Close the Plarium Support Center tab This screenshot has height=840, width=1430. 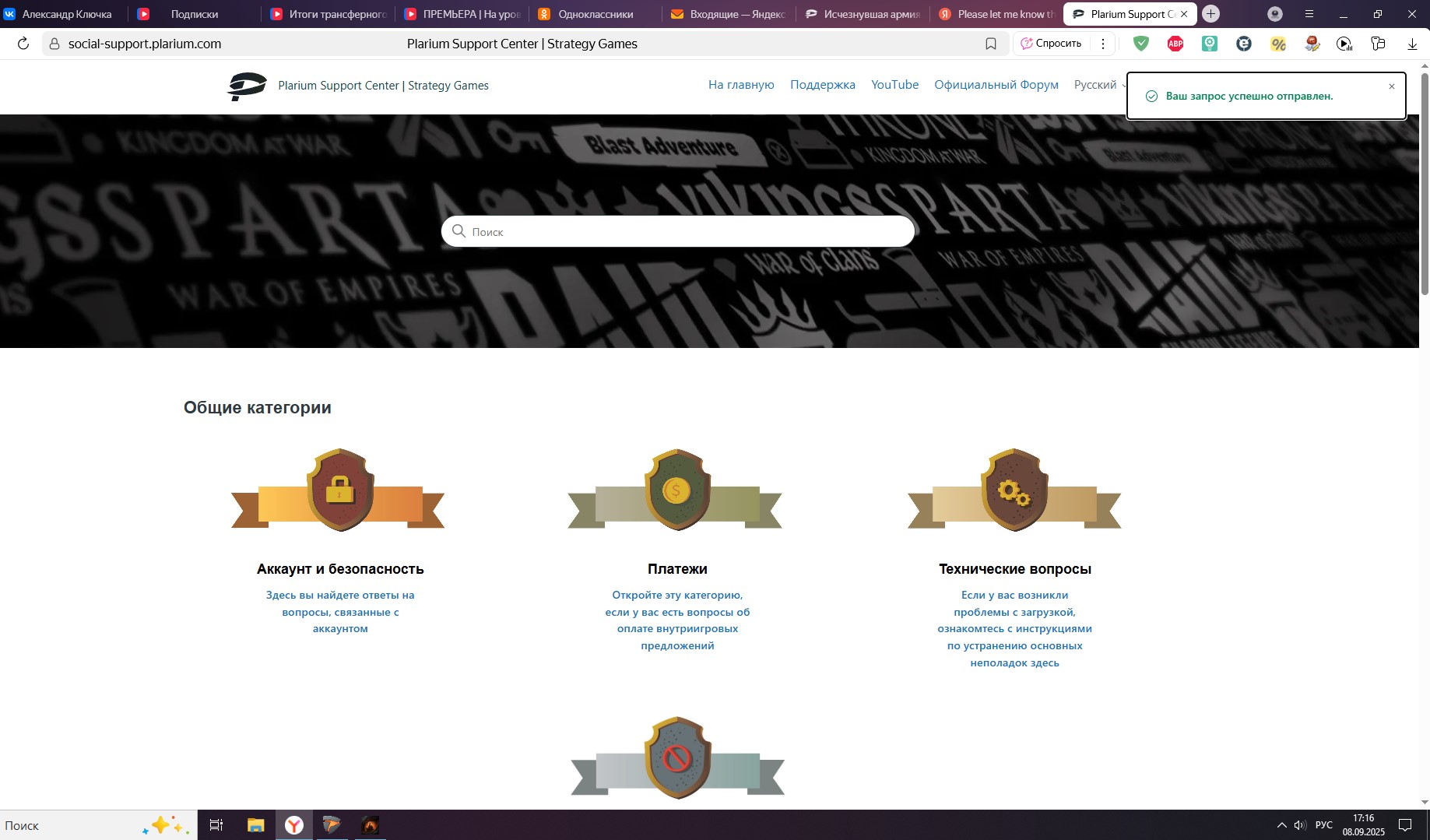coord(1184,14)
